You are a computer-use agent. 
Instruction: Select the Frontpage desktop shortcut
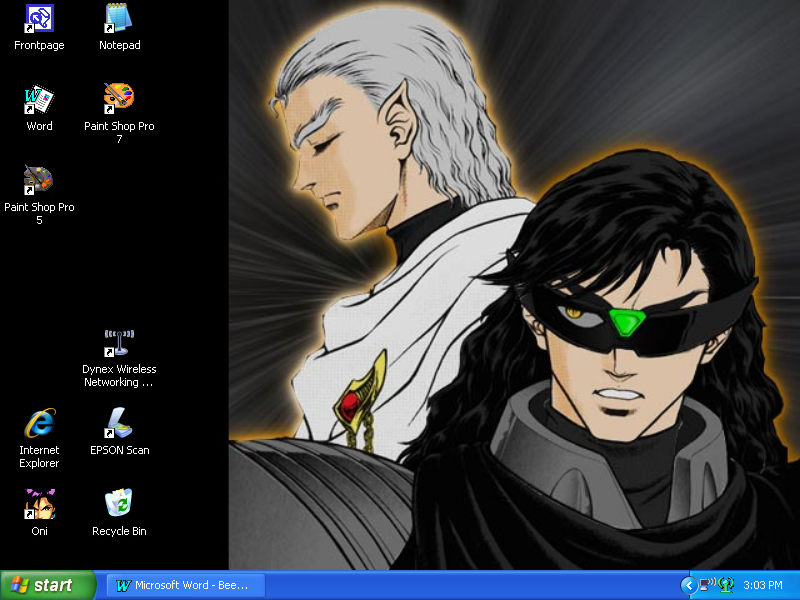point(39,28)
